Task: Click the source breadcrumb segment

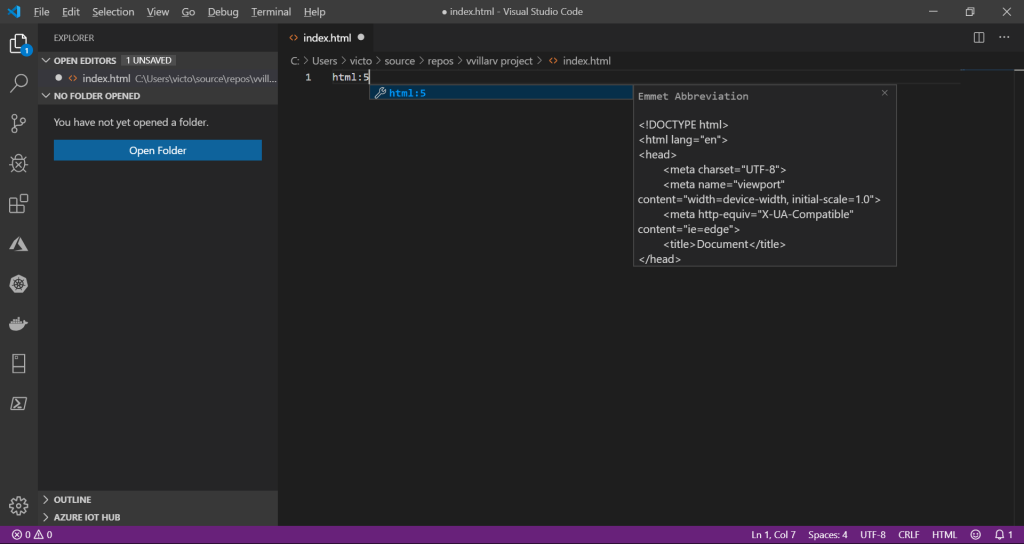Action: coord(400,61)
